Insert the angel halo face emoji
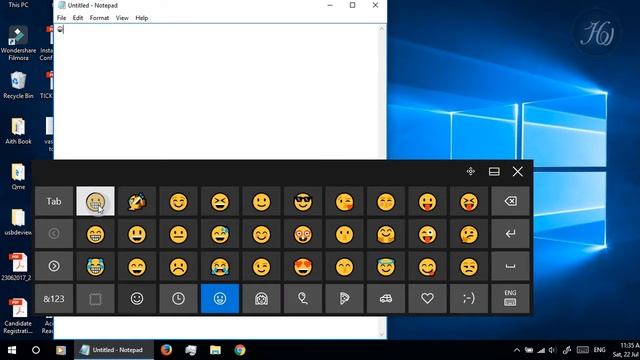640x360 pixels. (x=386, y=267)
